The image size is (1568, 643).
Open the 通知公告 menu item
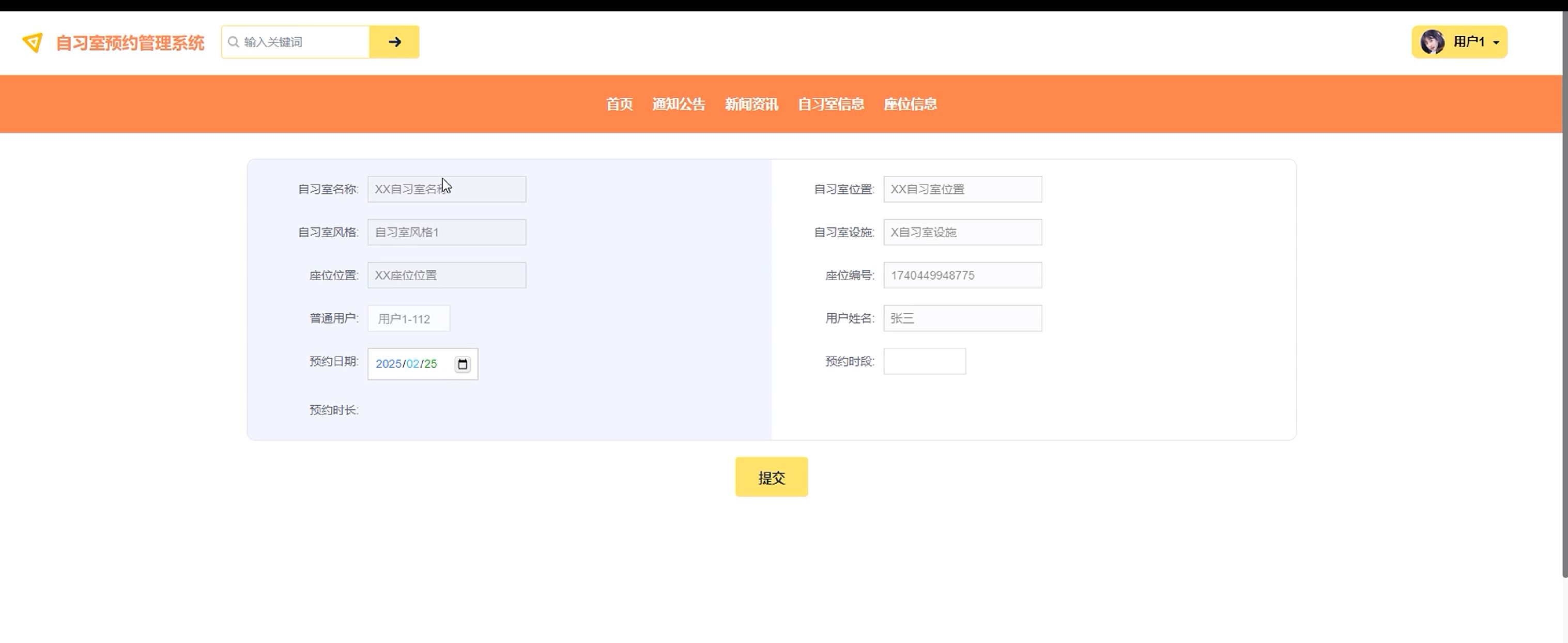[679, 104]
